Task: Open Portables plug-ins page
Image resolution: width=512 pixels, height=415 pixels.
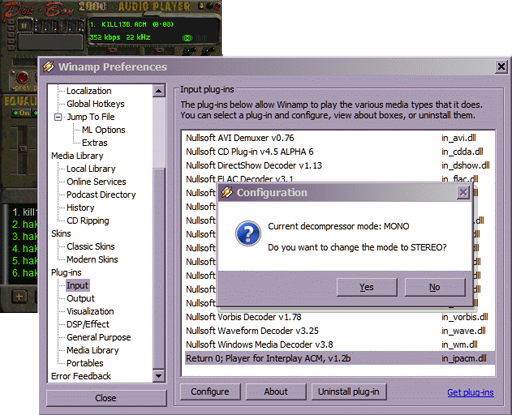Action: click(x=85, y=363)
